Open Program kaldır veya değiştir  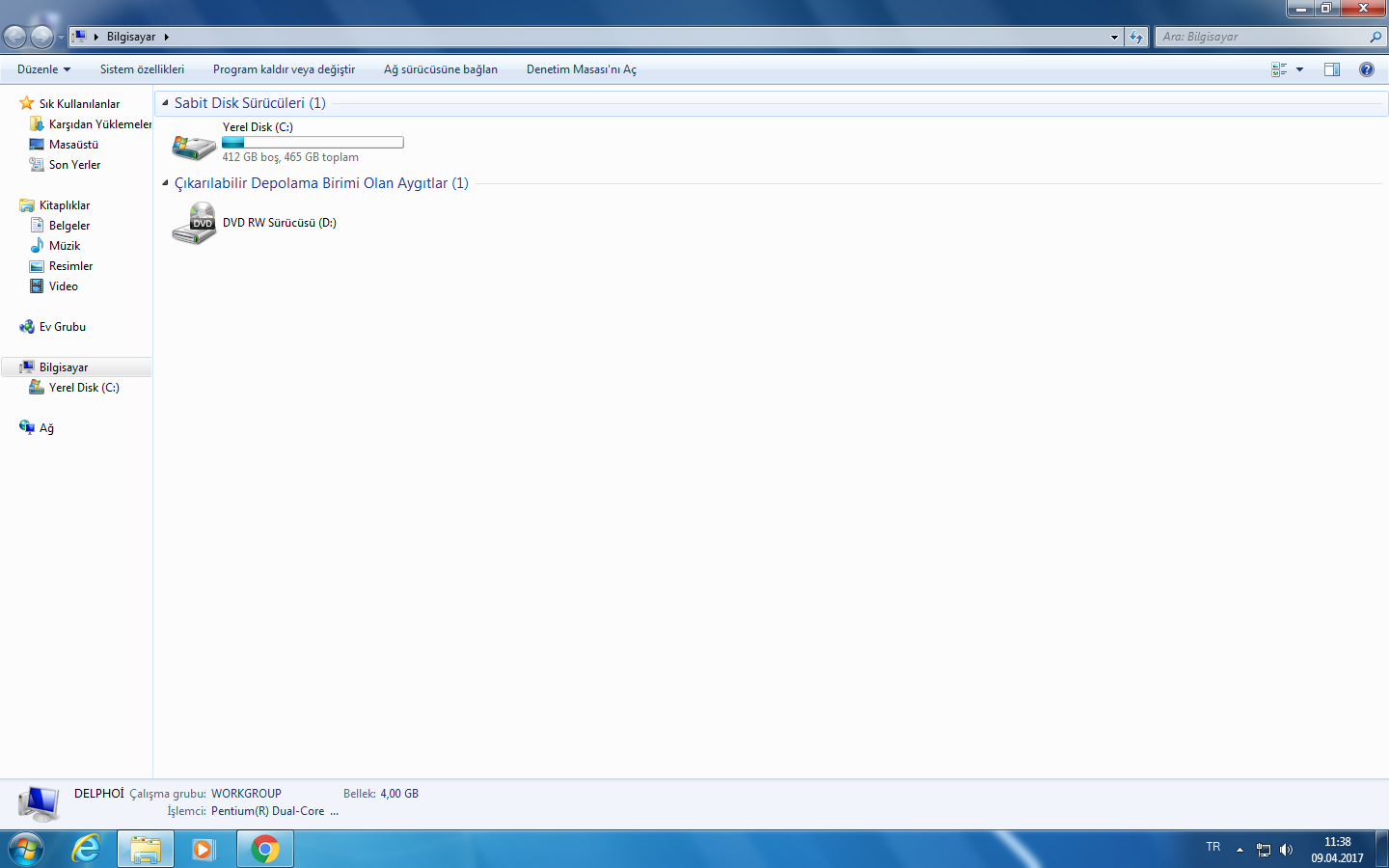click(x=284, y=69)
